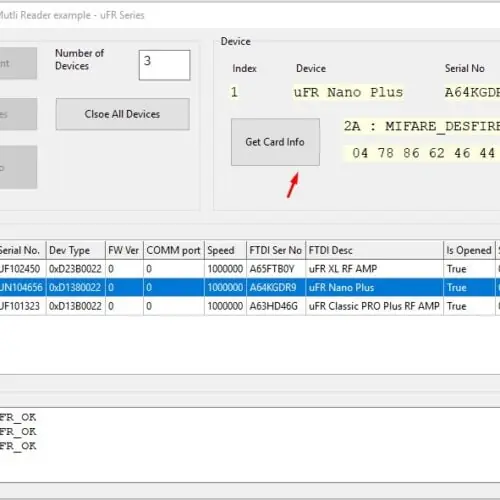Viewport: 500px width, 500px height.
Task: Click the UF102450 serial number cell
Action: point(22,269)
